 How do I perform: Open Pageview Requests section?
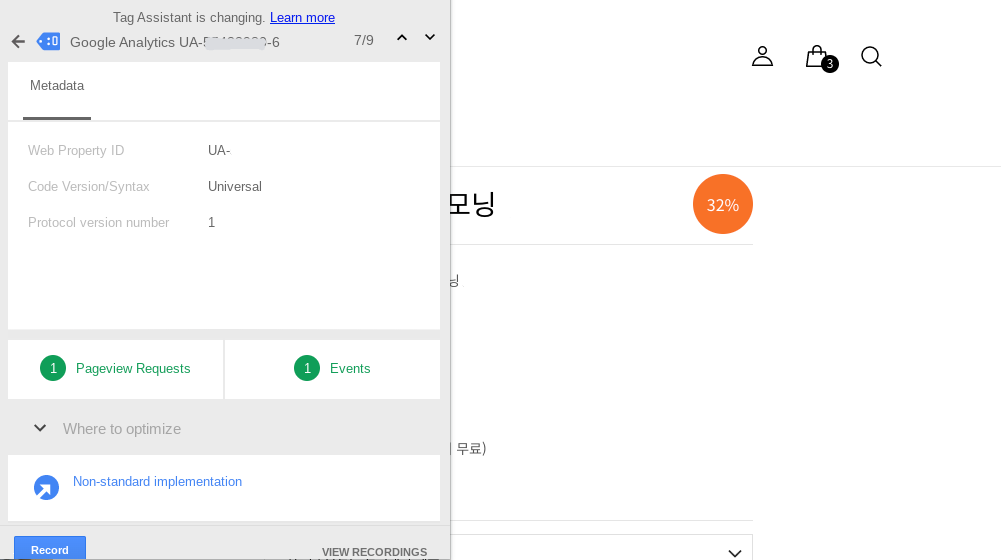[116, 368]
